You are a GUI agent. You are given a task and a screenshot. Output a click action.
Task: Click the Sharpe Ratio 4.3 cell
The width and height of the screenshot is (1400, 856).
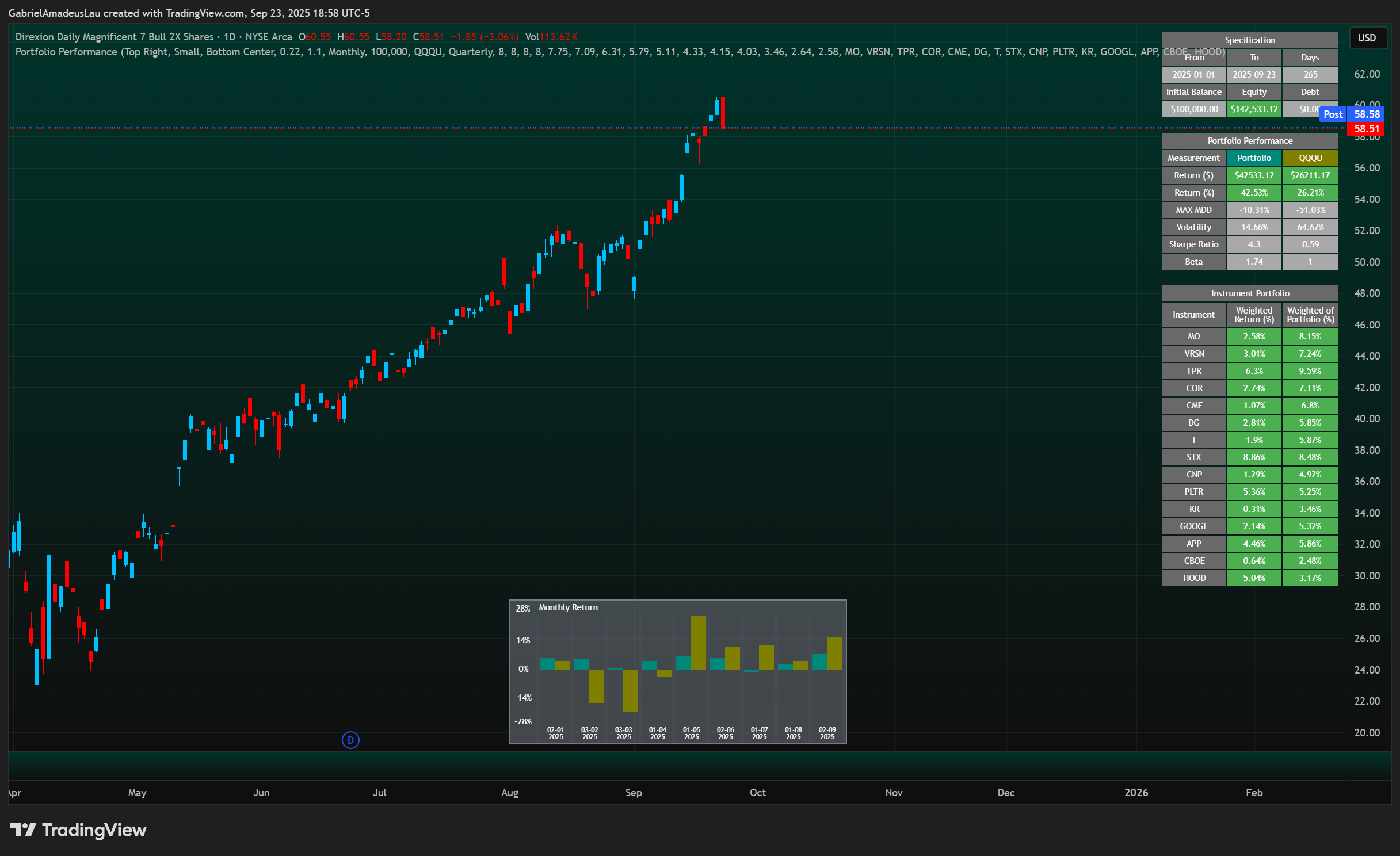click(x=1254, y=244)
